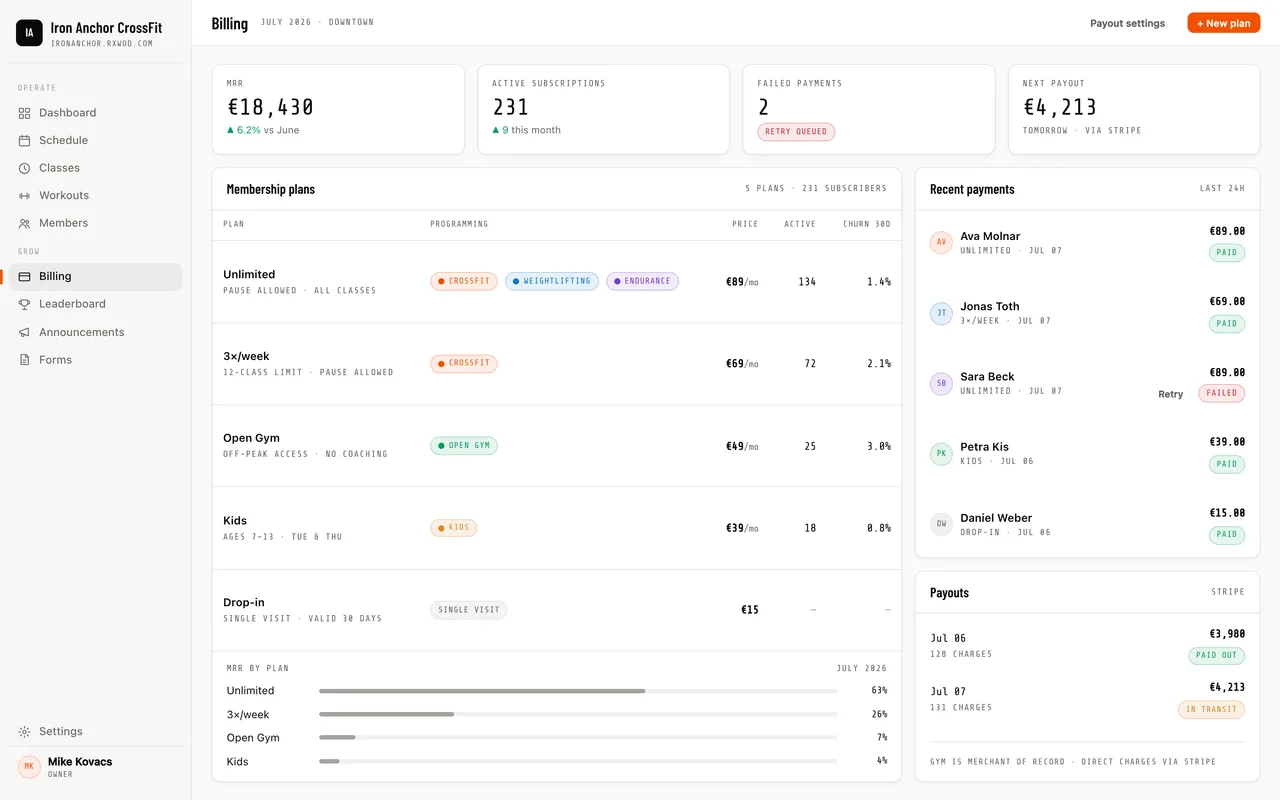The image size is (1280, 800).
Task: Click the Price column header
Action: 745,224
